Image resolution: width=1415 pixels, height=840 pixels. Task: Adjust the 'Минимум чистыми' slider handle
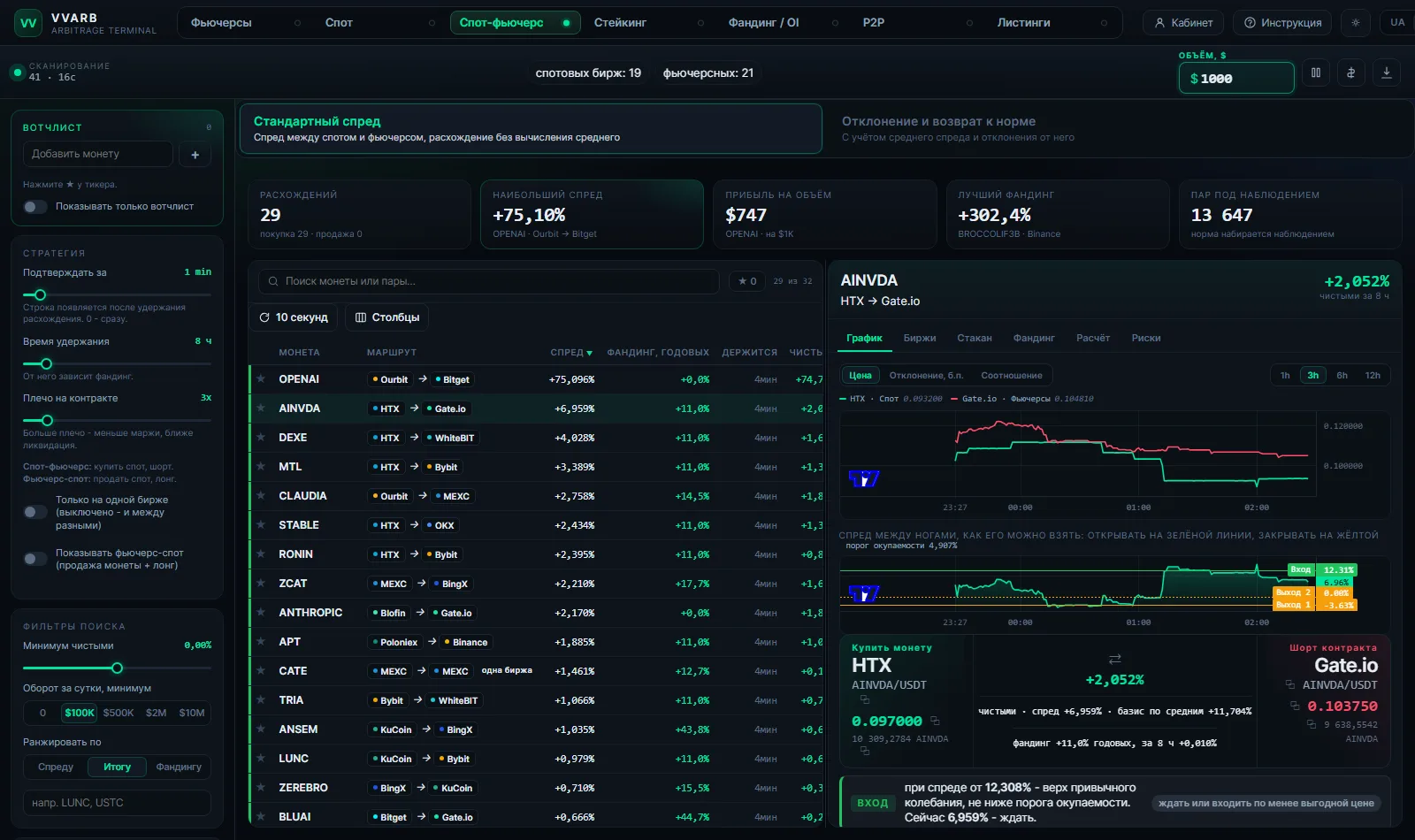pyautogui.click(x=118, y=668)
